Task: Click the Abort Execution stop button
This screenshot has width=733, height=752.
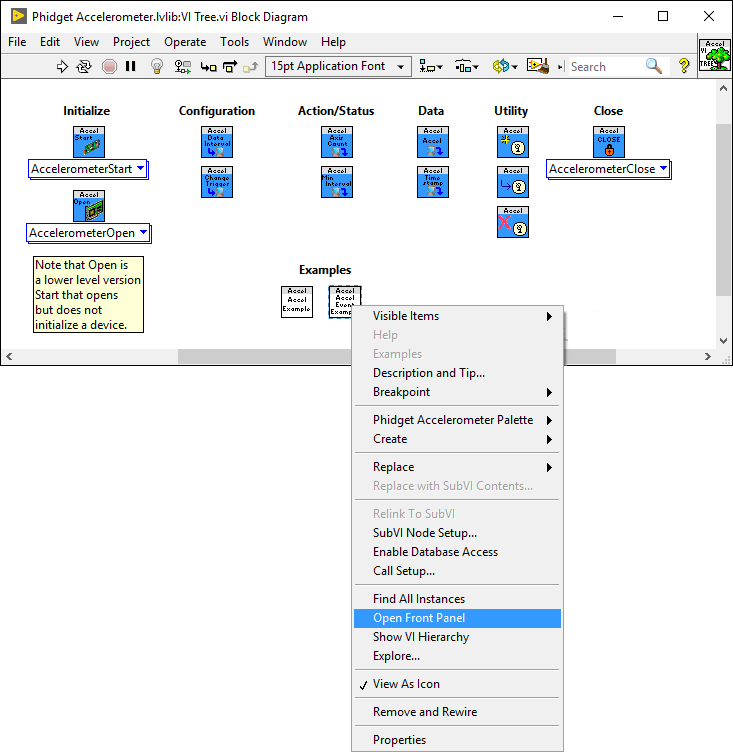Action: click(x=109, y=66)
